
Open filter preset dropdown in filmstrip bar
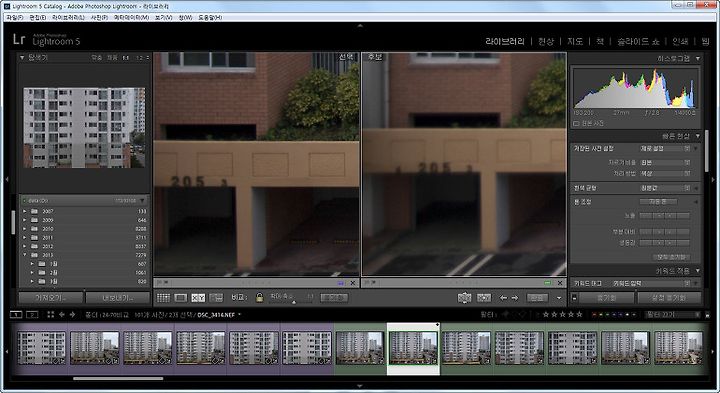pyautogui.click(x=672, y=314)
